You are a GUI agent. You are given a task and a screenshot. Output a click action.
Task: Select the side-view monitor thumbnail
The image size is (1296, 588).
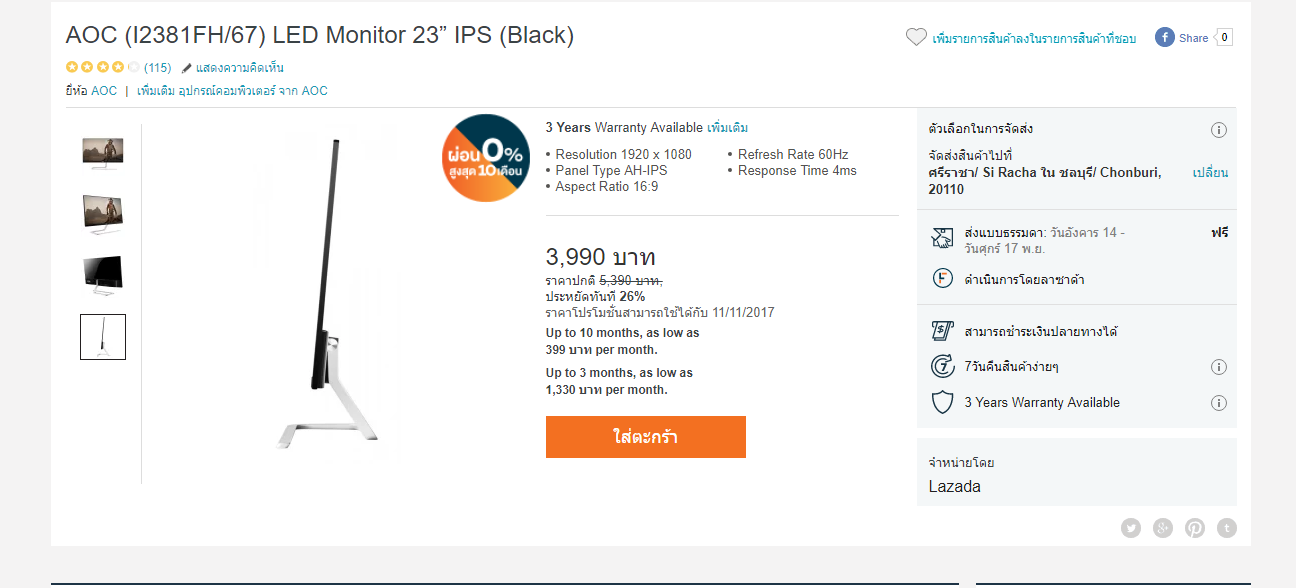(x=103, y=337)
